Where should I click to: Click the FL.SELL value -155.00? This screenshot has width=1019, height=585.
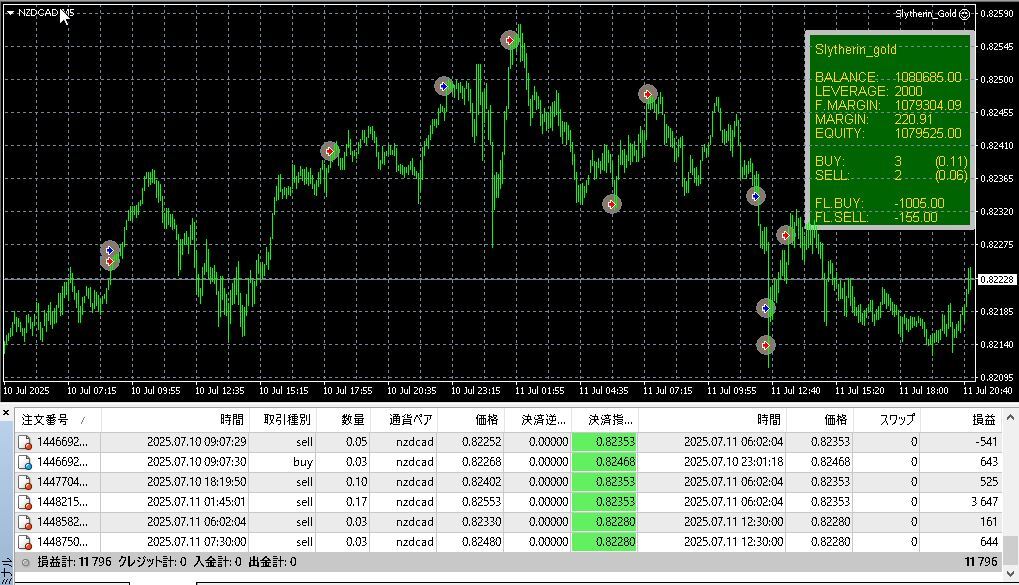pos(916,217)
